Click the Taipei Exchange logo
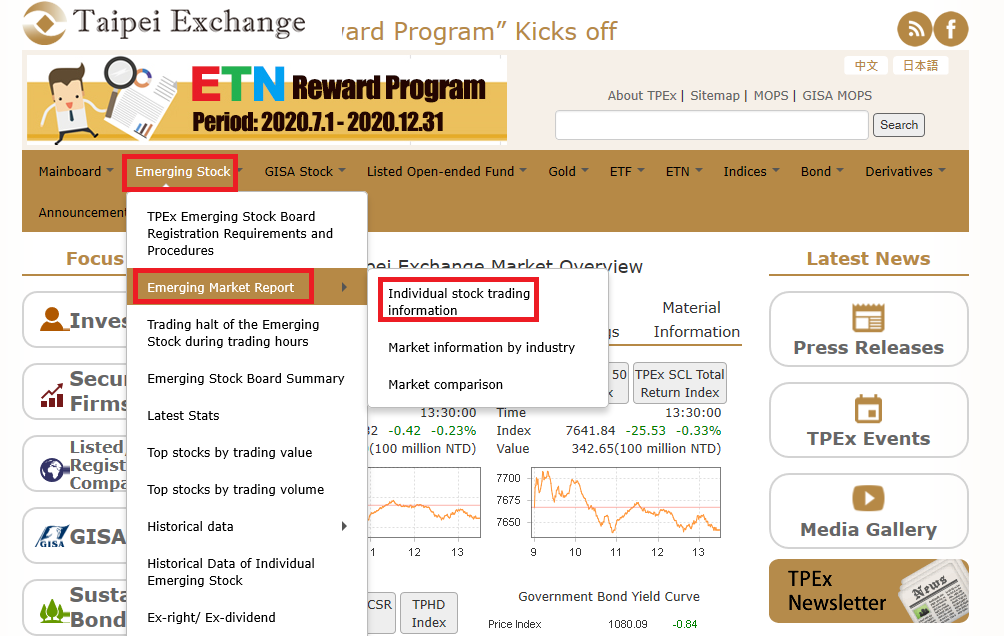 (165, 23)
